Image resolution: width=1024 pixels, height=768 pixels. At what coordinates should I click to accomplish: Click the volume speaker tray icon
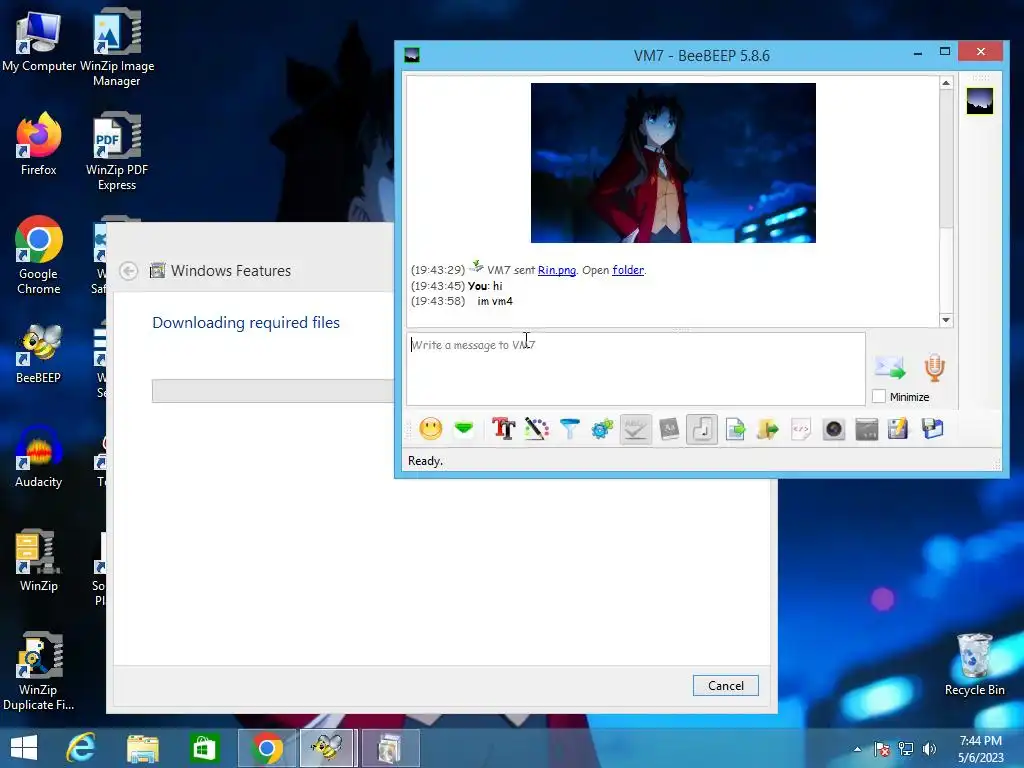point(929,749)
